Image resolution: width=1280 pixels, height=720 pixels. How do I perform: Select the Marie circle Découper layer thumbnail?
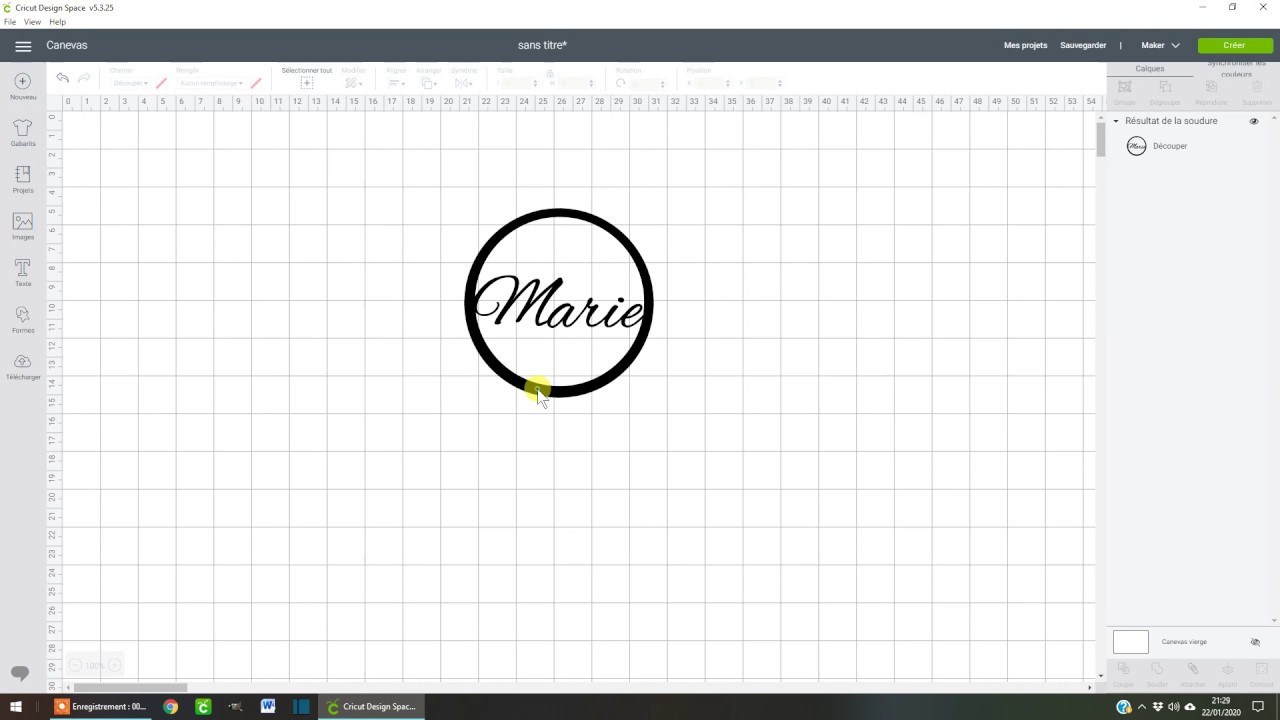(1136, 146)
